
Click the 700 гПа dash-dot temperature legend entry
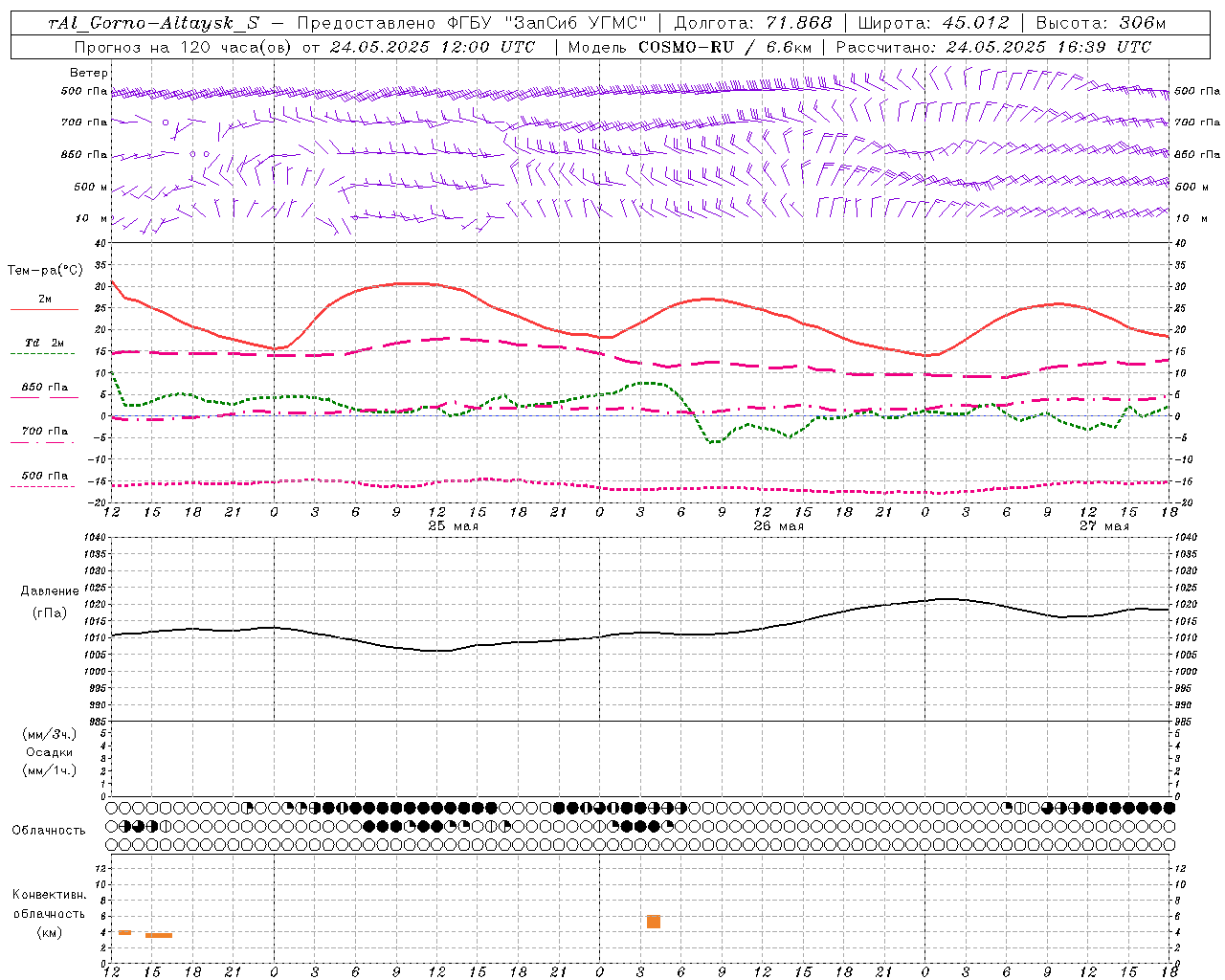[x=44, y=433]
